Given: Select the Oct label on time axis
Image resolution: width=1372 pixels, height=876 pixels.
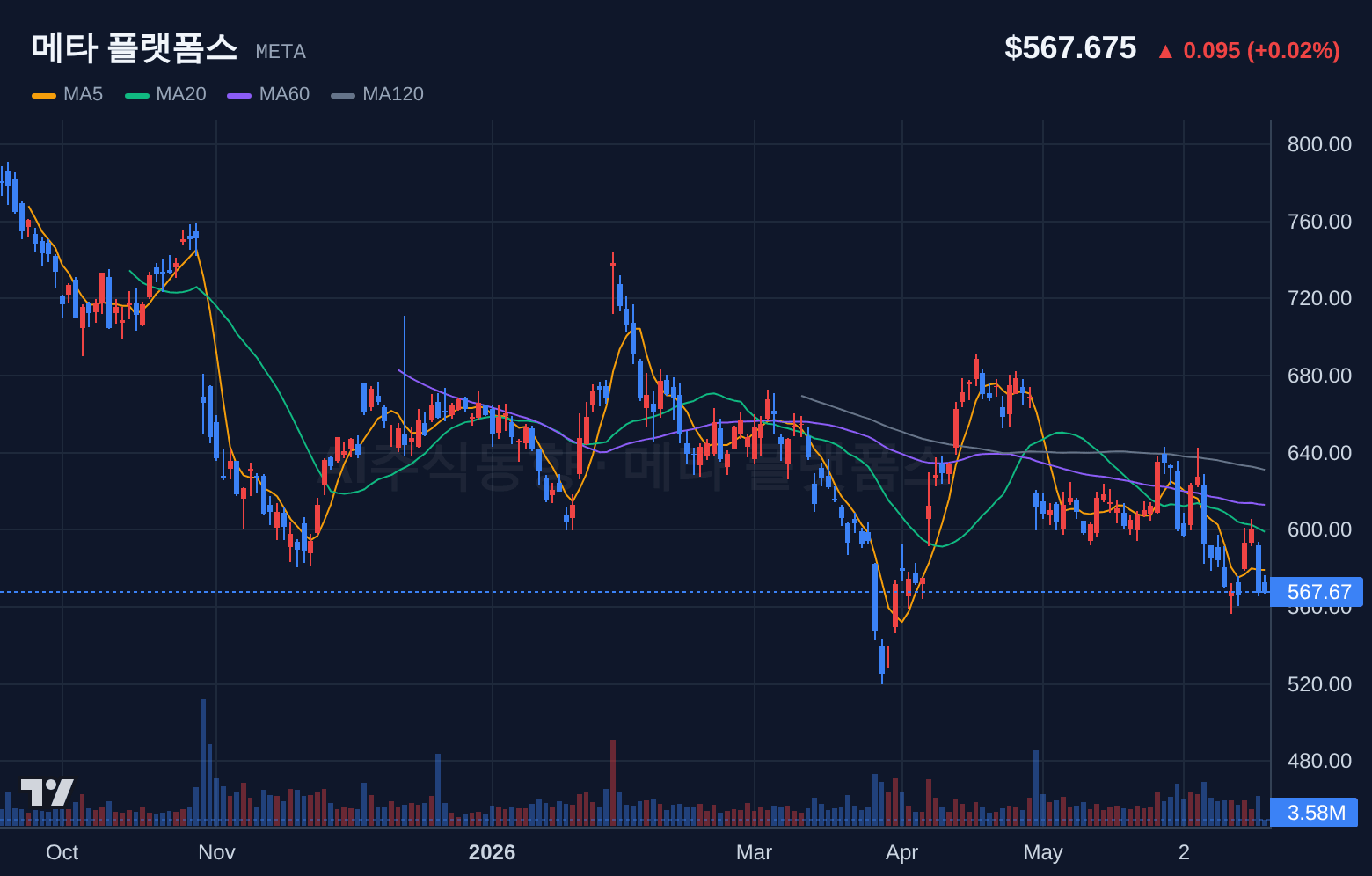Looking at the screenshot, I should coord(62,852).
